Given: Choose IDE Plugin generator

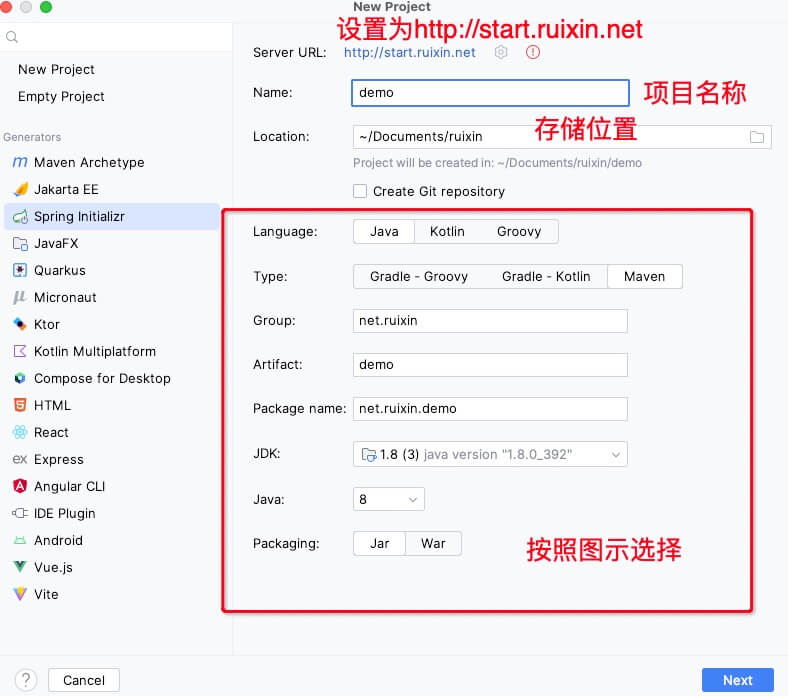Looking at the screenshot, I should [x=112, y=513].
